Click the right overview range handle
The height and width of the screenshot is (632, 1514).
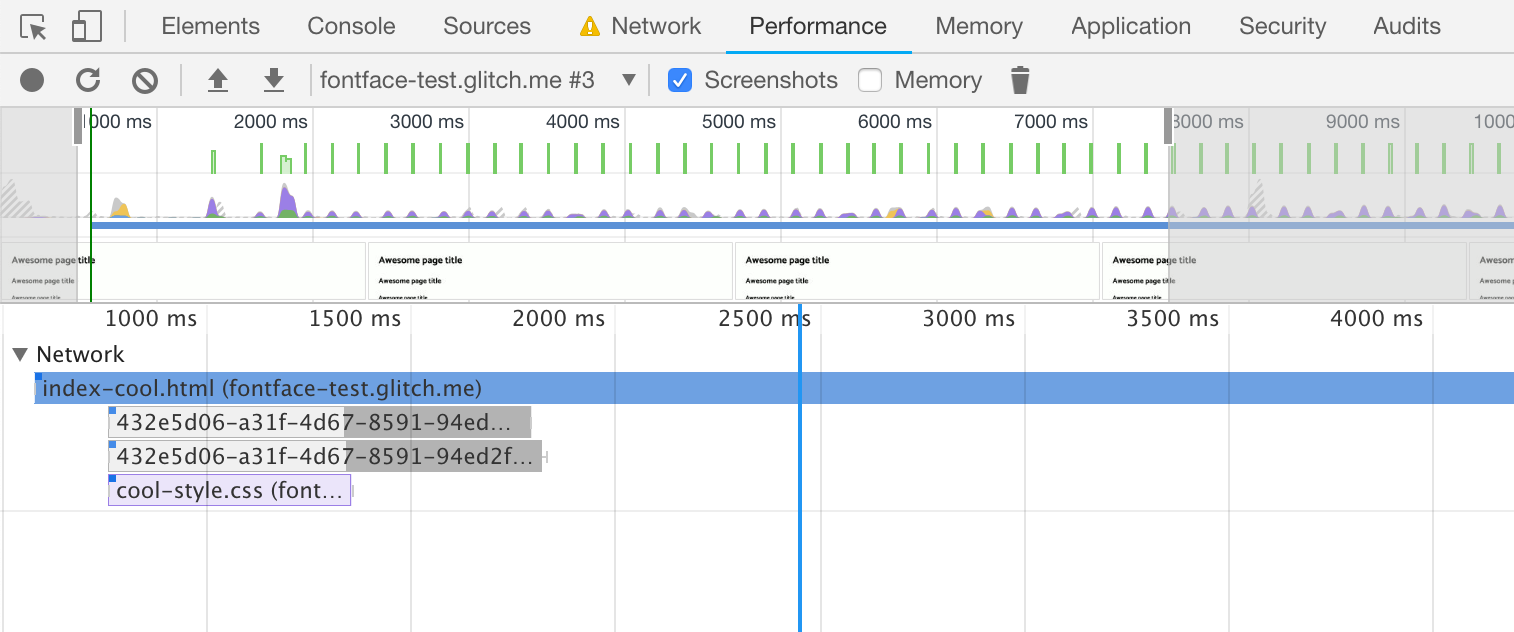pyautogui.click(x=1167, y=128)
